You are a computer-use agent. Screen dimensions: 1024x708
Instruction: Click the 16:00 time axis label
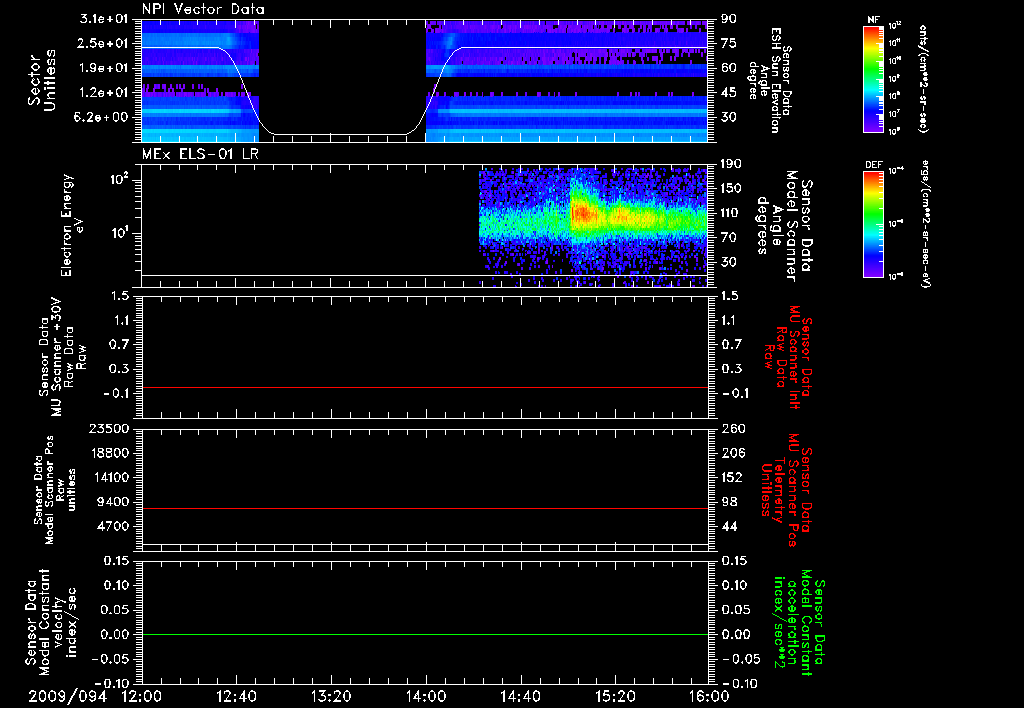(709, 696)
